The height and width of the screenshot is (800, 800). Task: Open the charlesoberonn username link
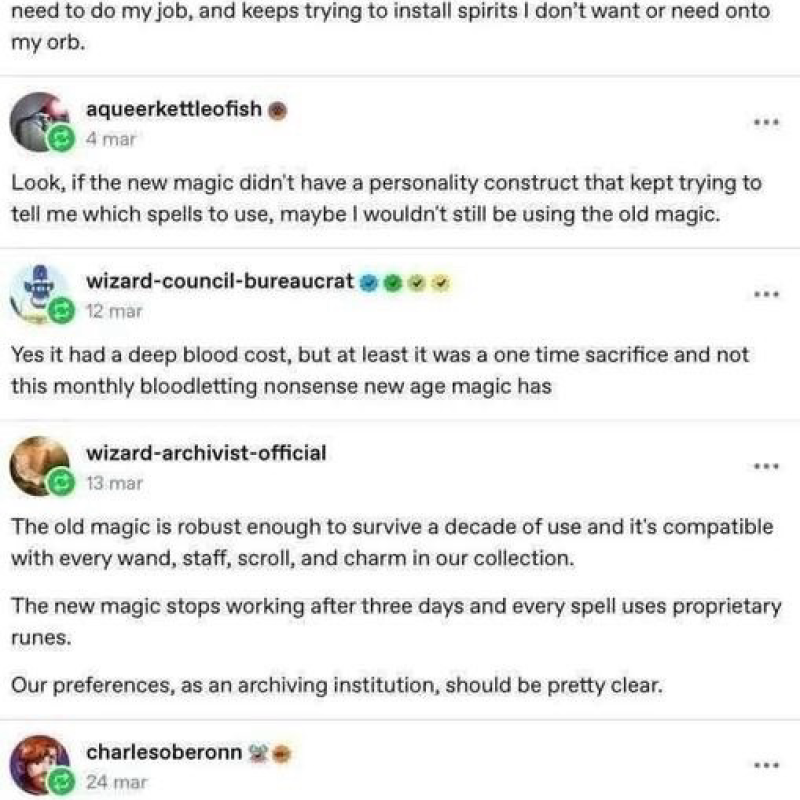click(x=165, y=751)
